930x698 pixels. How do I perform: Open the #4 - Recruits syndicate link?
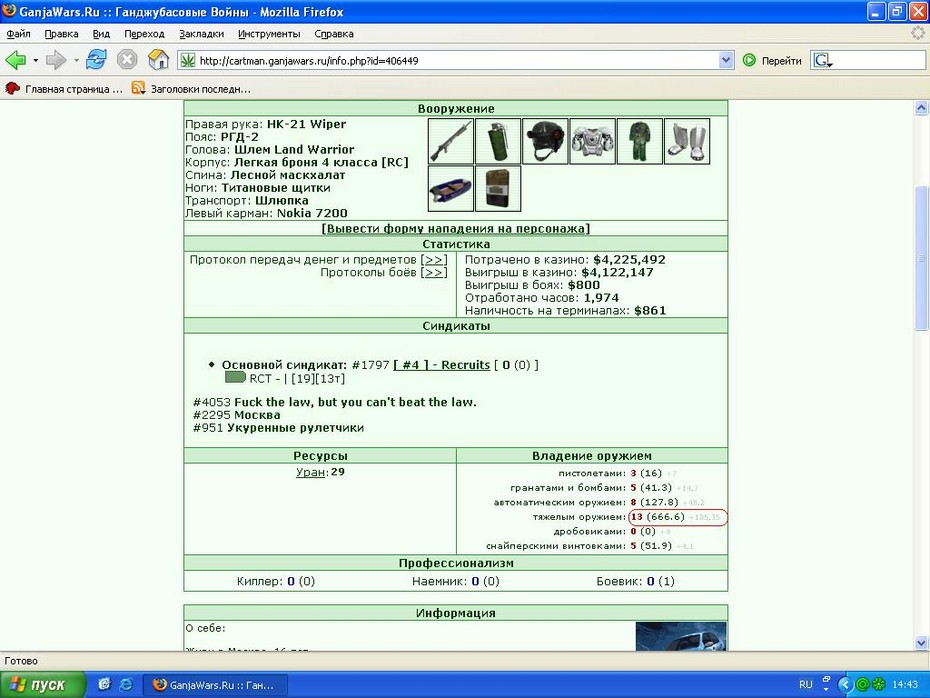[x=442, y=365]
